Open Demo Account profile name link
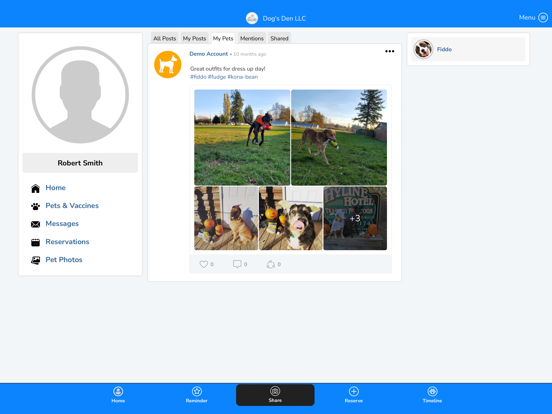552x414 pixels. [x=209, y=54]
